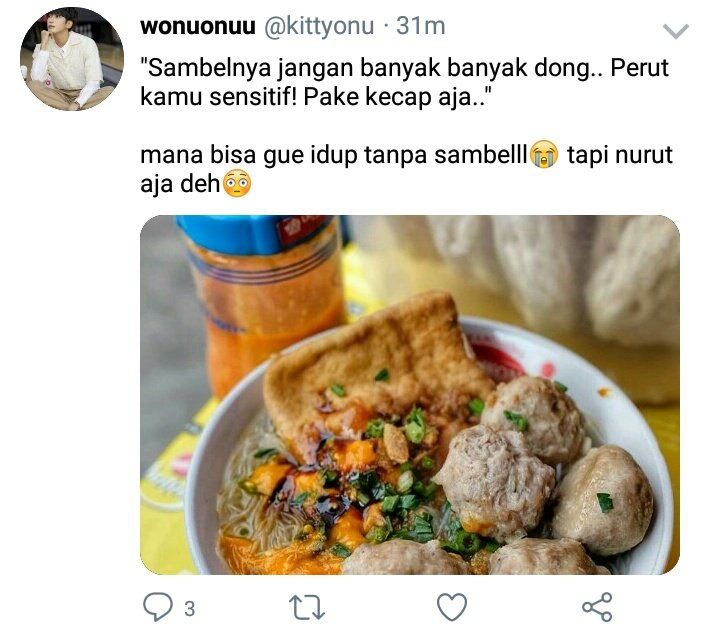Tap the crying emoji after sambelll
Screen dimensions: 720x635
pyautogui.click(x=544, y=155)
